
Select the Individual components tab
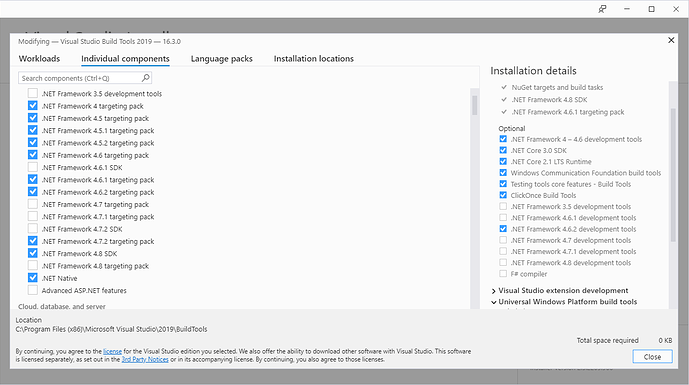click(x=125, y=58)
